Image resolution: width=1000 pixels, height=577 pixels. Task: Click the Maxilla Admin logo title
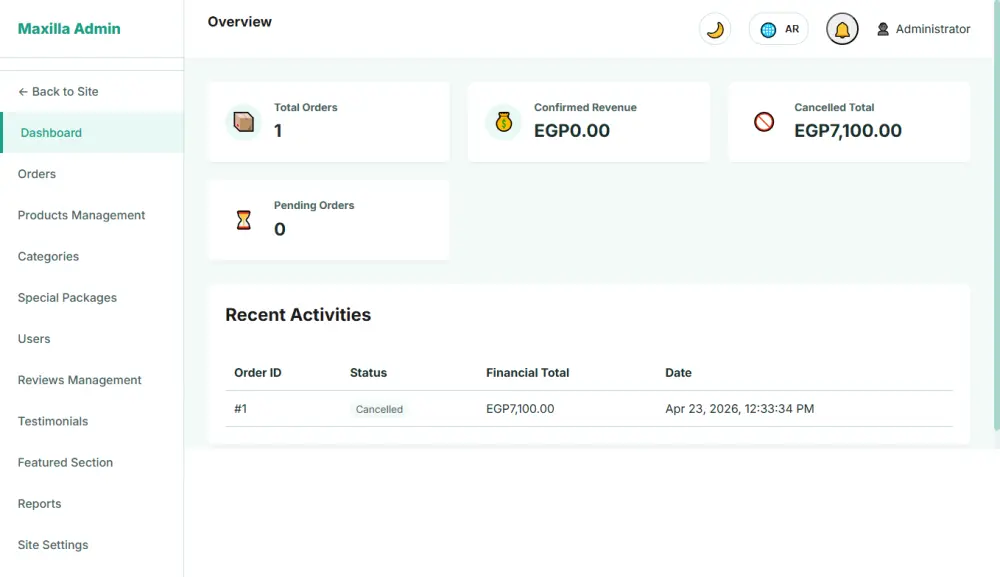pyautogui.click(x=69, y=29)
